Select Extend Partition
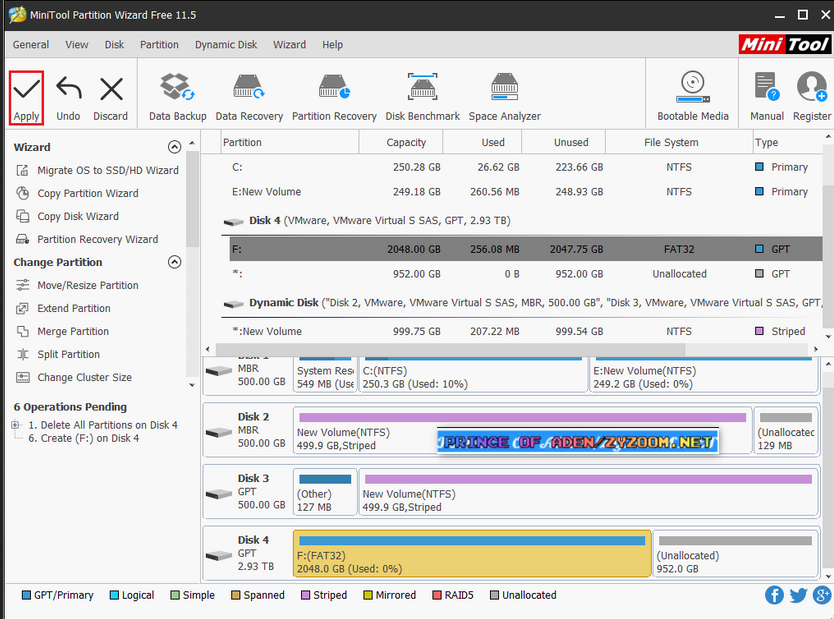Viewport: 834px width, 619px height. click(63, 308)
